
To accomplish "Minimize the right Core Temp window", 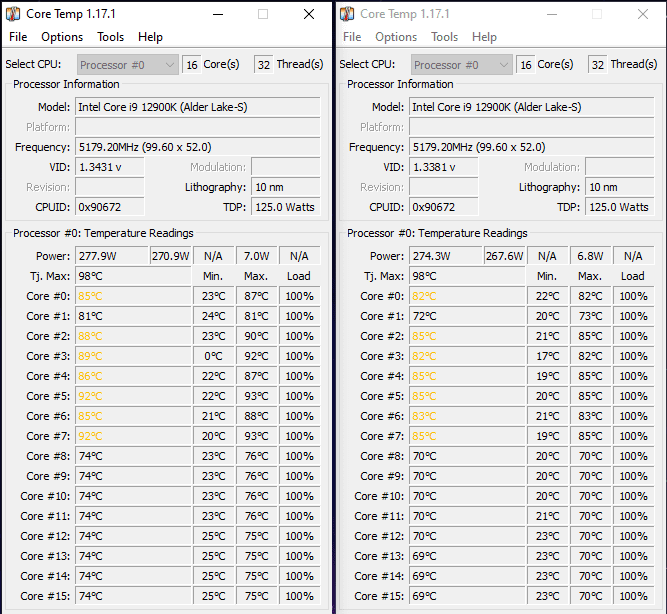I will click(x=551, y=14).
